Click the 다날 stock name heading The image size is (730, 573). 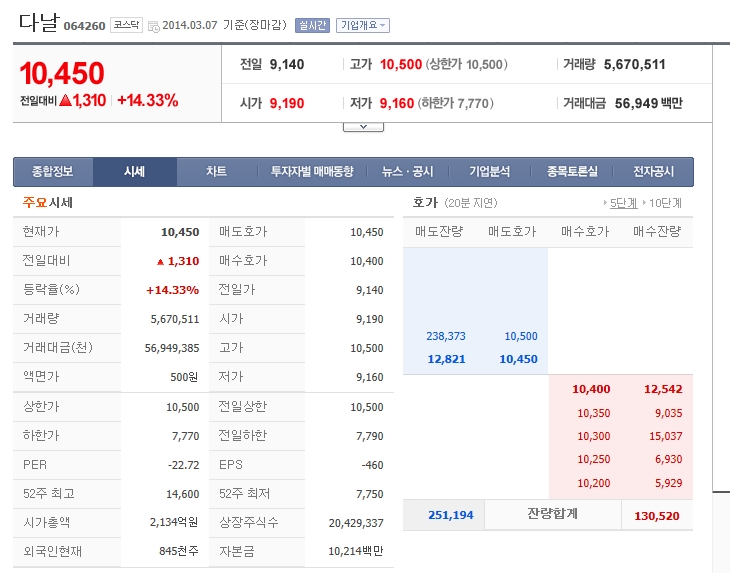[39, 22]
